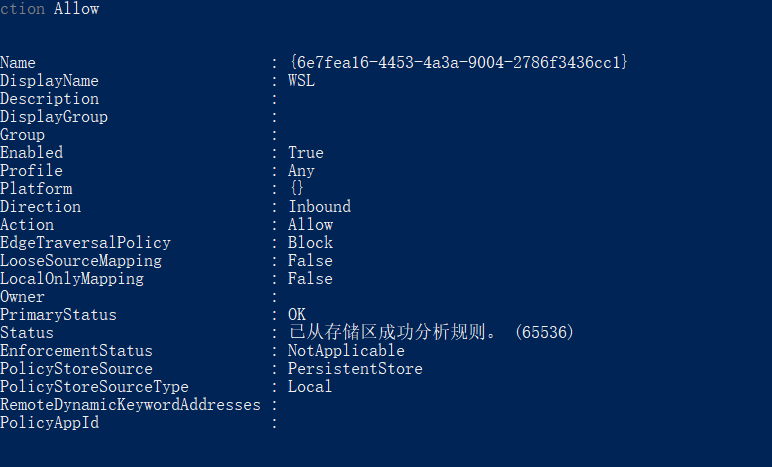
Task: Click the True value beside Enabled
Action: click(x=305, y=153)
